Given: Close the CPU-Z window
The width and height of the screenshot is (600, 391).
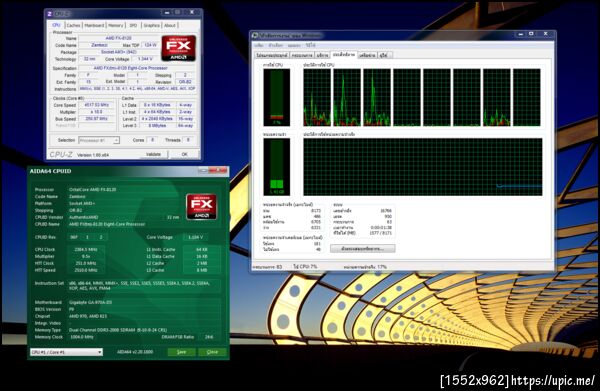Looking at the screenshot, I should click(x=192, y=13).
